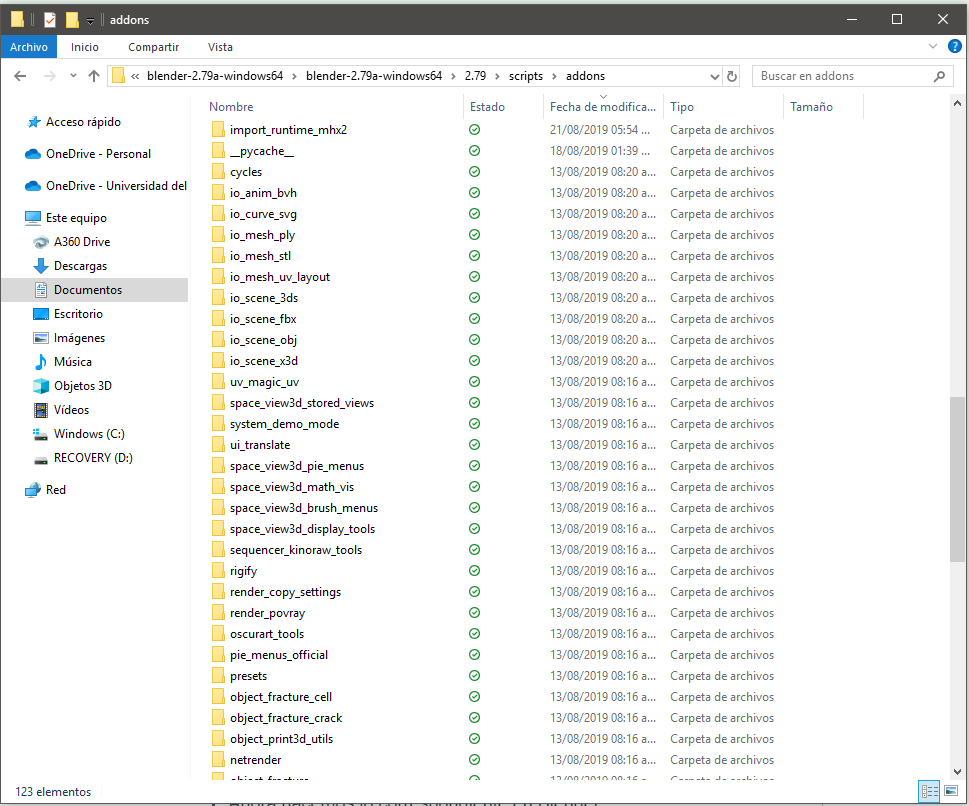
Task: Click the search magnifier icon
Action: click(940, 76)
